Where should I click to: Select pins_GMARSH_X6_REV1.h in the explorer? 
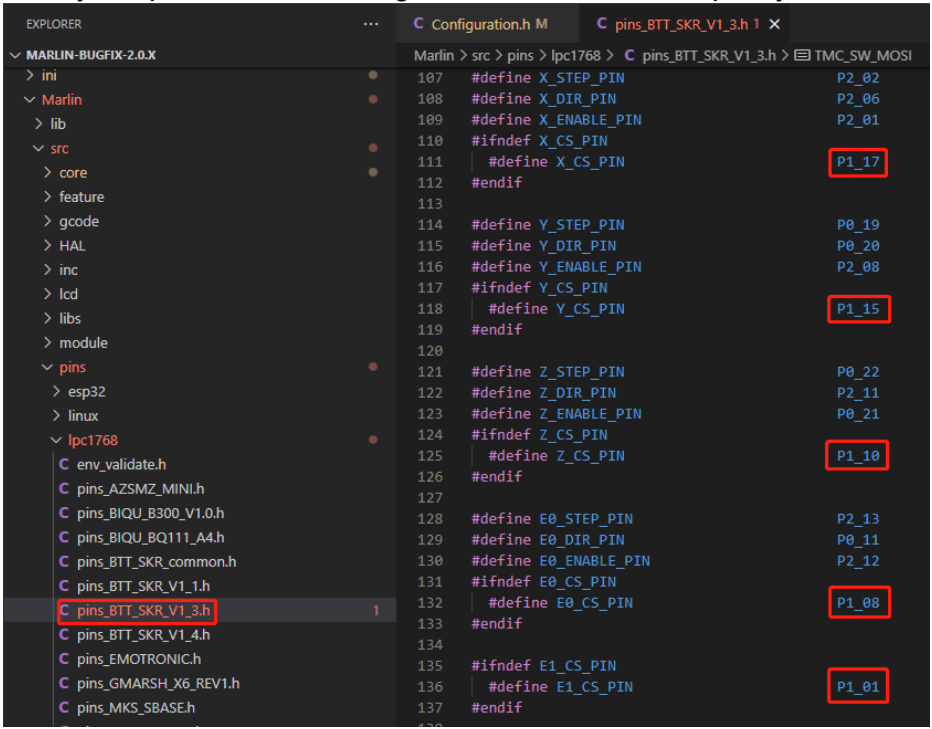coord(158,684)
